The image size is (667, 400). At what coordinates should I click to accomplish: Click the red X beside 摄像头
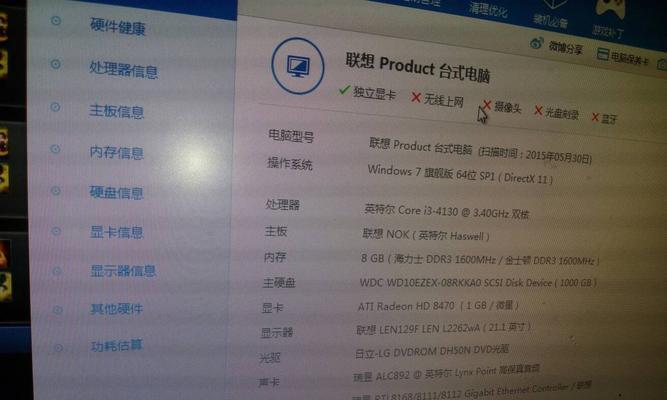(x=487, y=105)
